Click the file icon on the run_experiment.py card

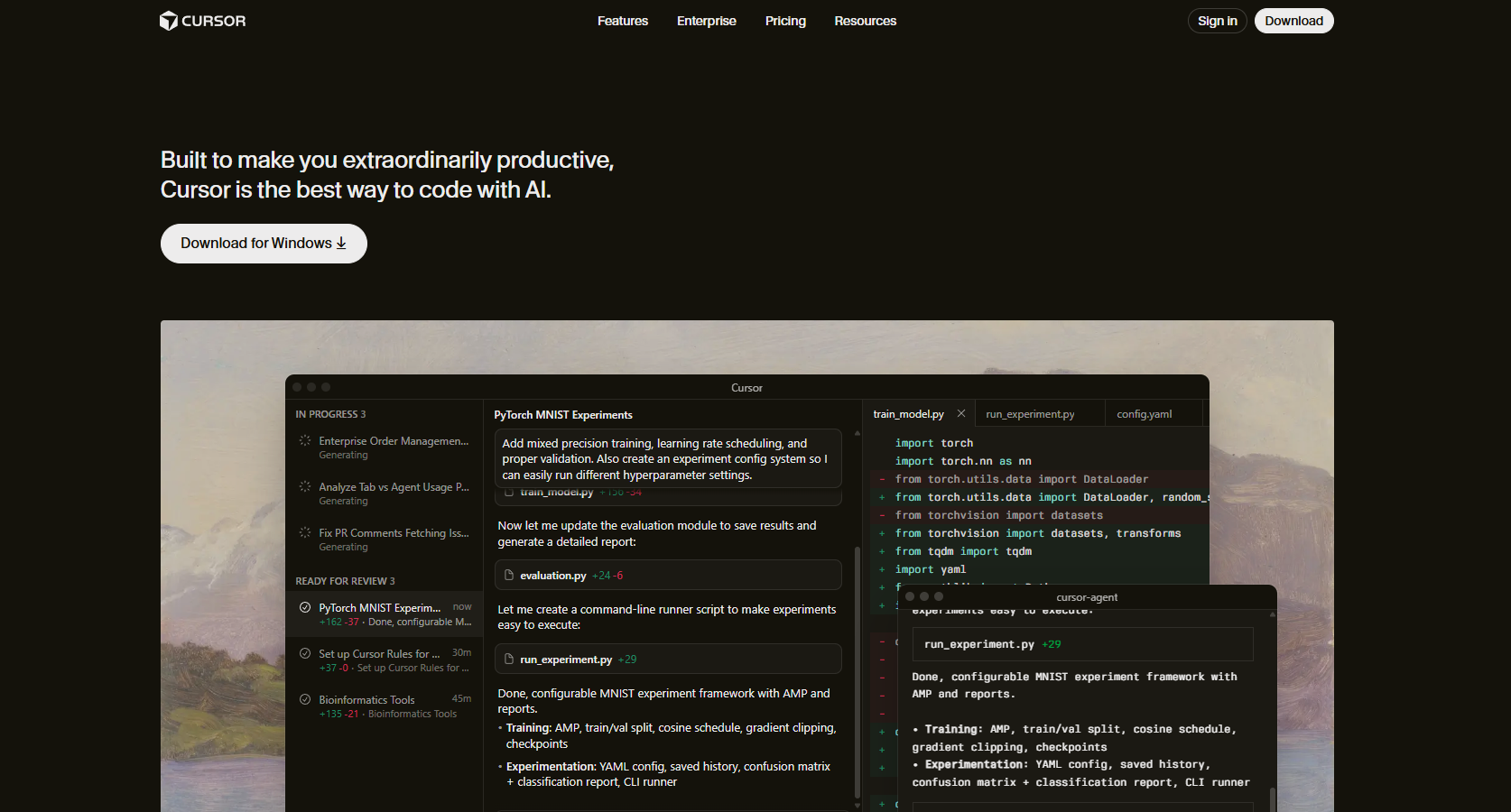pyautogui.click(x=508, y=659)
